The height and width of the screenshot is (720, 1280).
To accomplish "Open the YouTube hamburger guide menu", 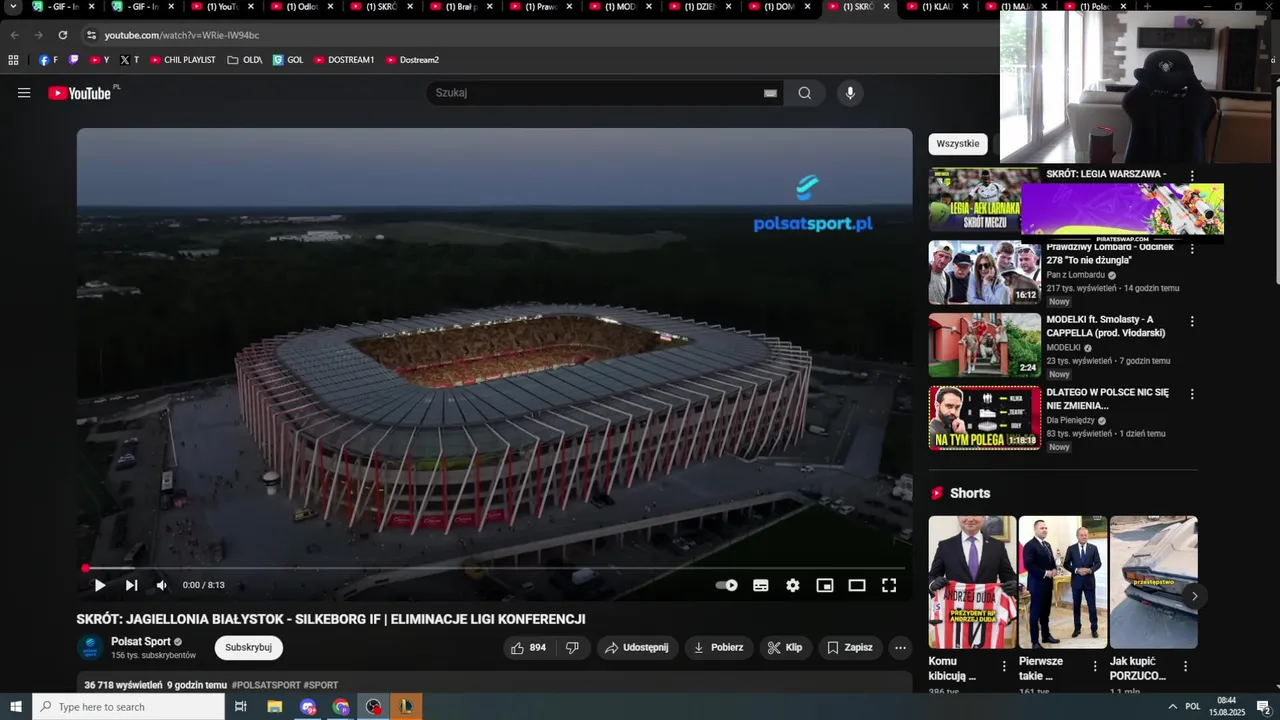I will tap(24, 93).
